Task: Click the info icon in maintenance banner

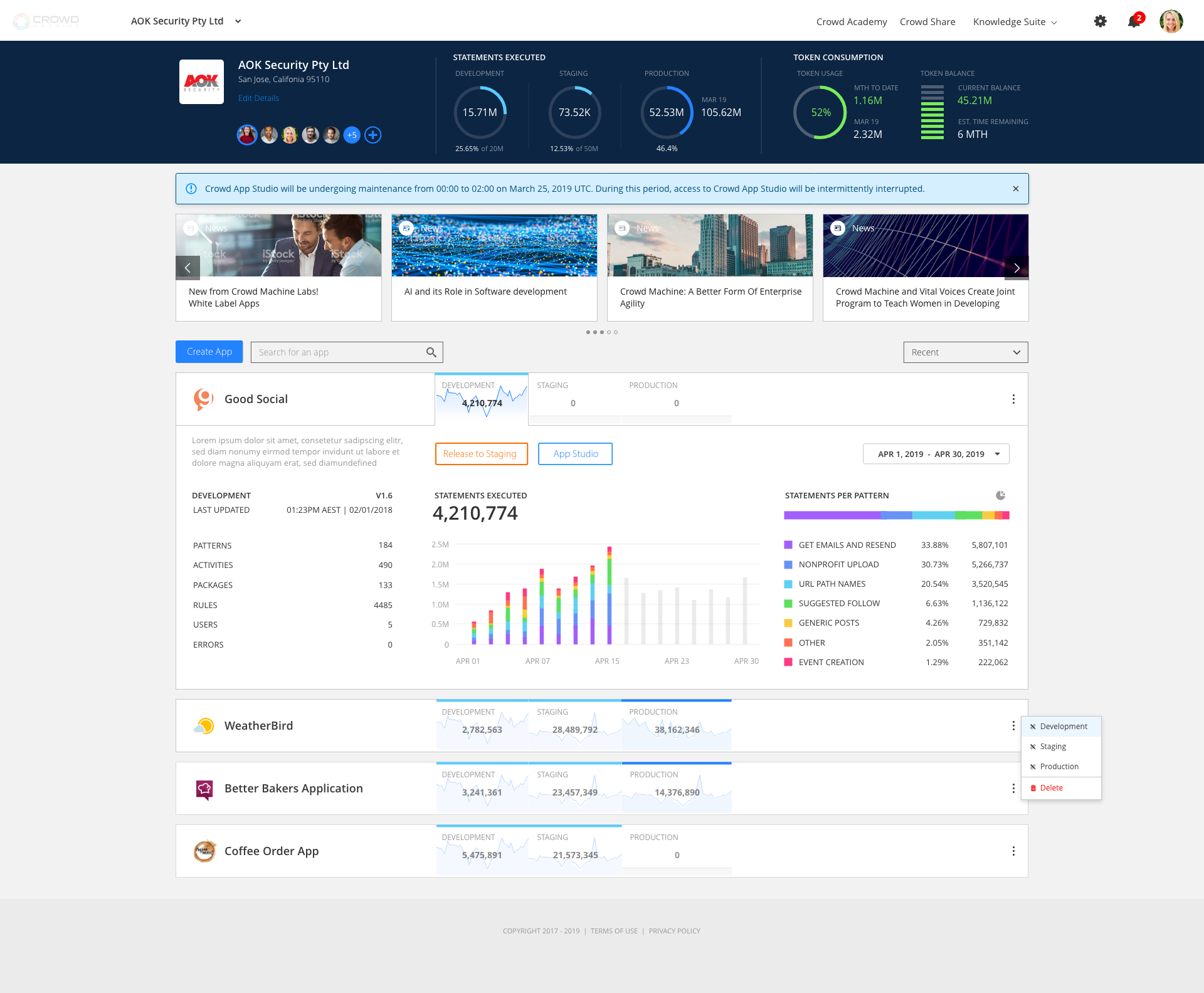Action: tap(191, 189)
